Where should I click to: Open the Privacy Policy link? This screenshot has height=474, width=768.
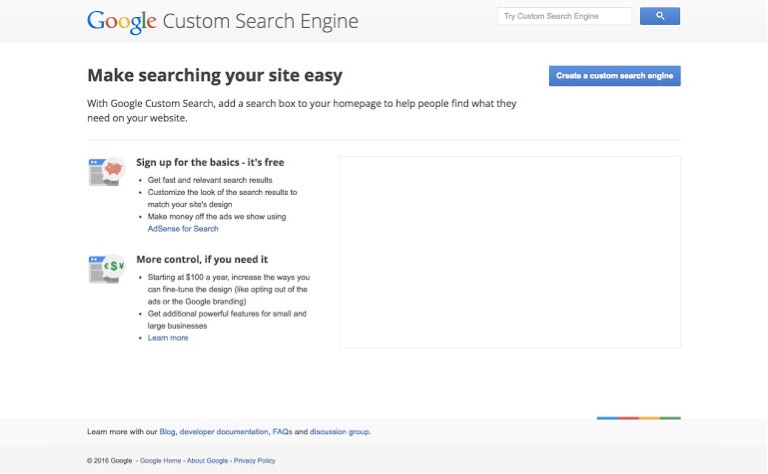point(255,461)
